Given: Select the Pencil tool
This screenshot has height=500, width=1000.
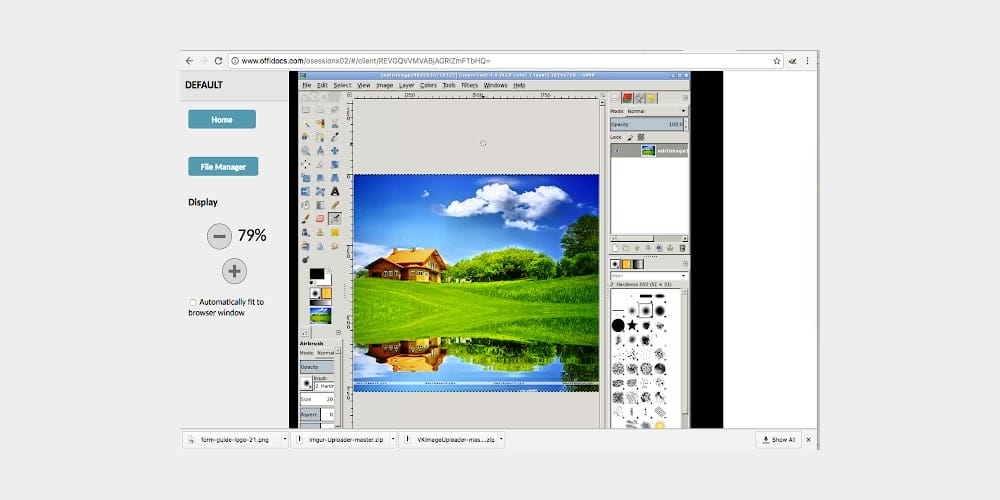Looking at the screenshot, I should [x=335, y=205].
